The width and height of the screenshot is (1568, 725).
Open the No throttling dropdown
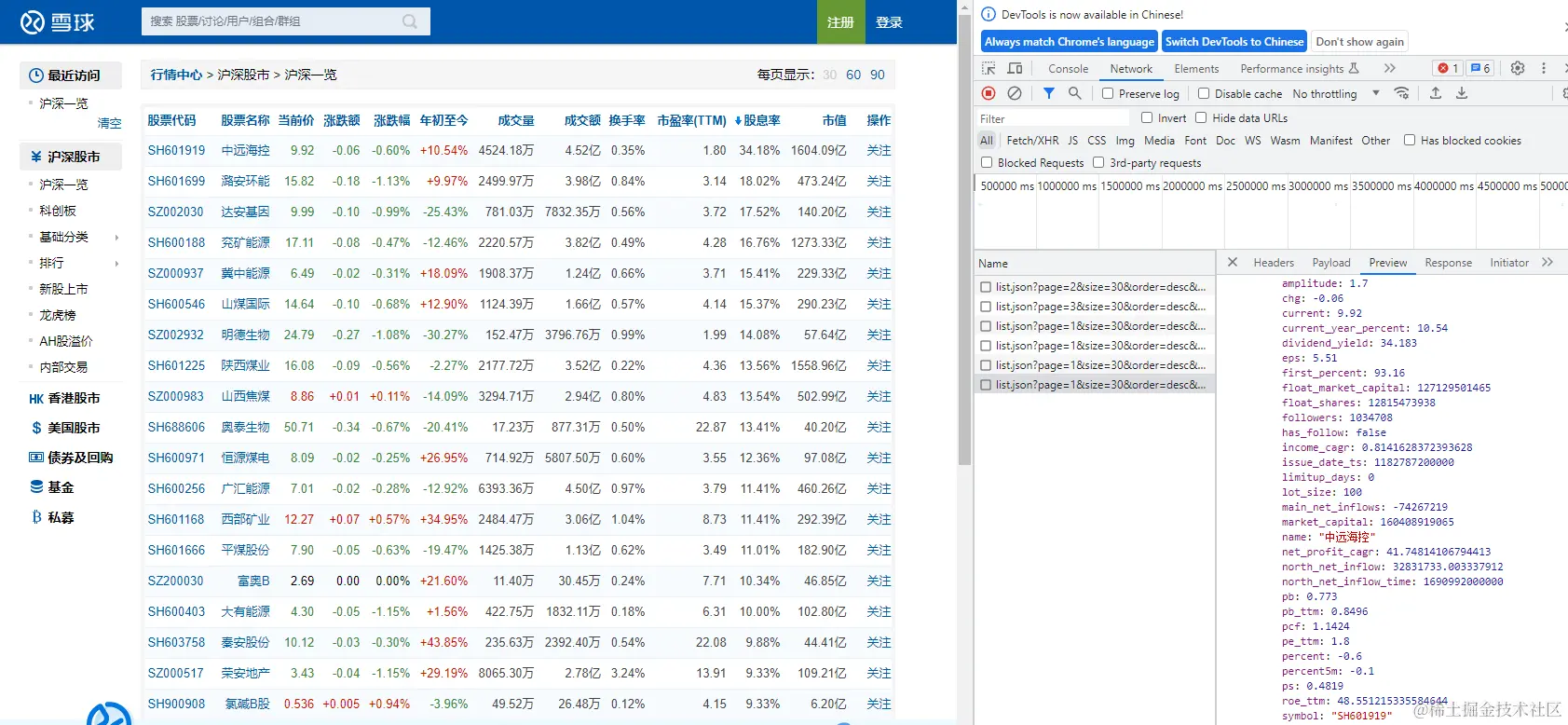coord(1336,93)
